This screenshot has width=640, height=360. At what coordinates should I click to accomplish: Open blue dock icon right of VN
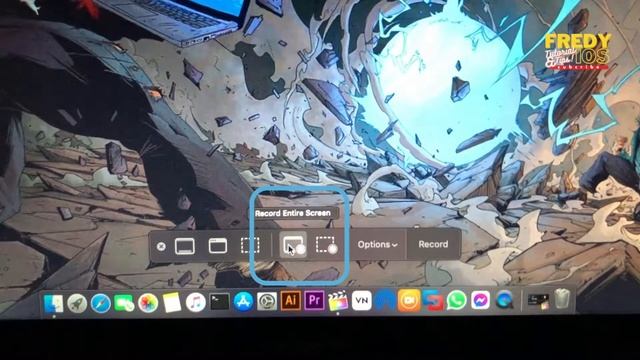coord(385,301)
